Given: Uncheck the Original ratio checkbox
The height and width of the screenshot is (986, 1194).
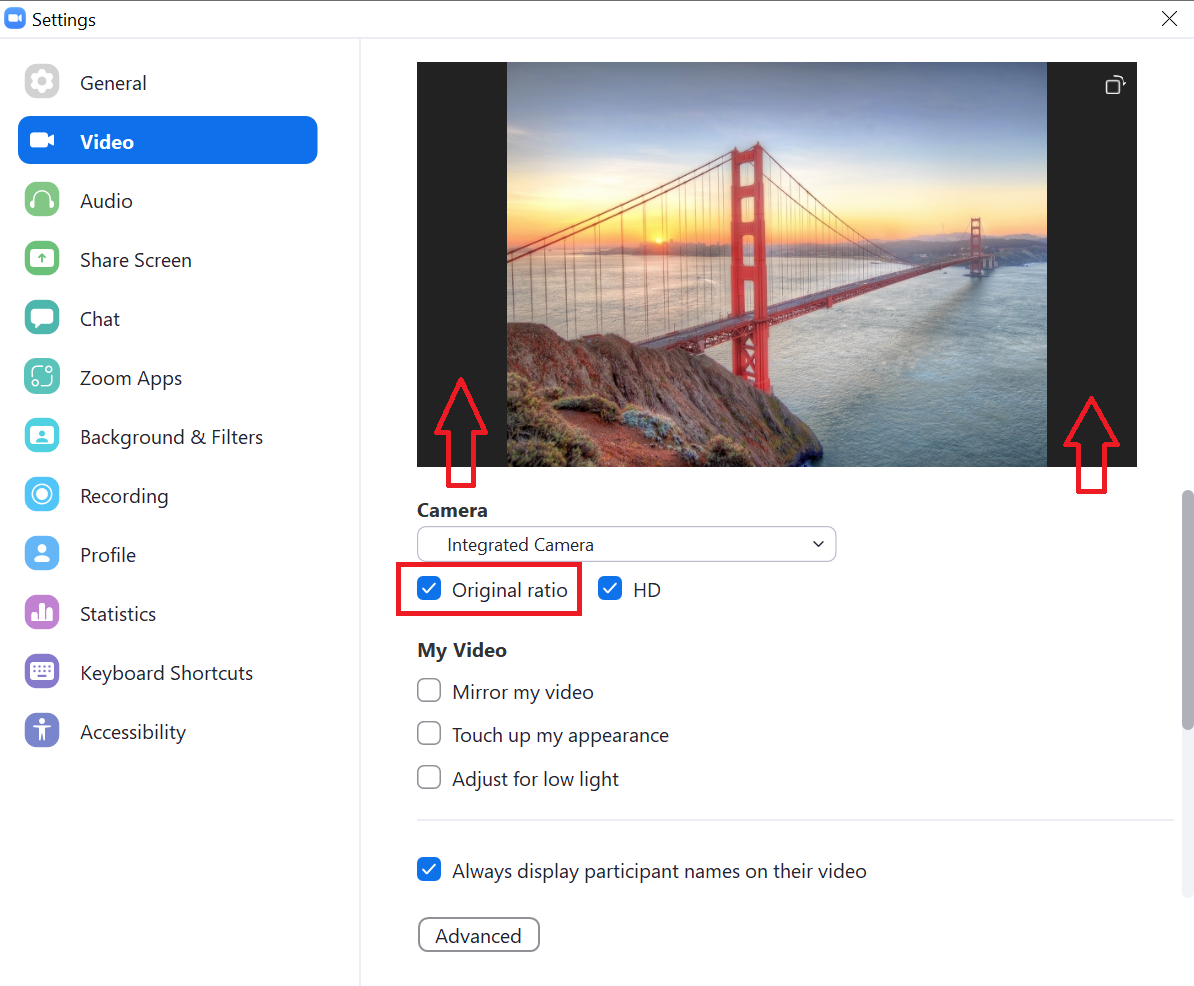Looking at the screenshot, I should coord(429,589).
